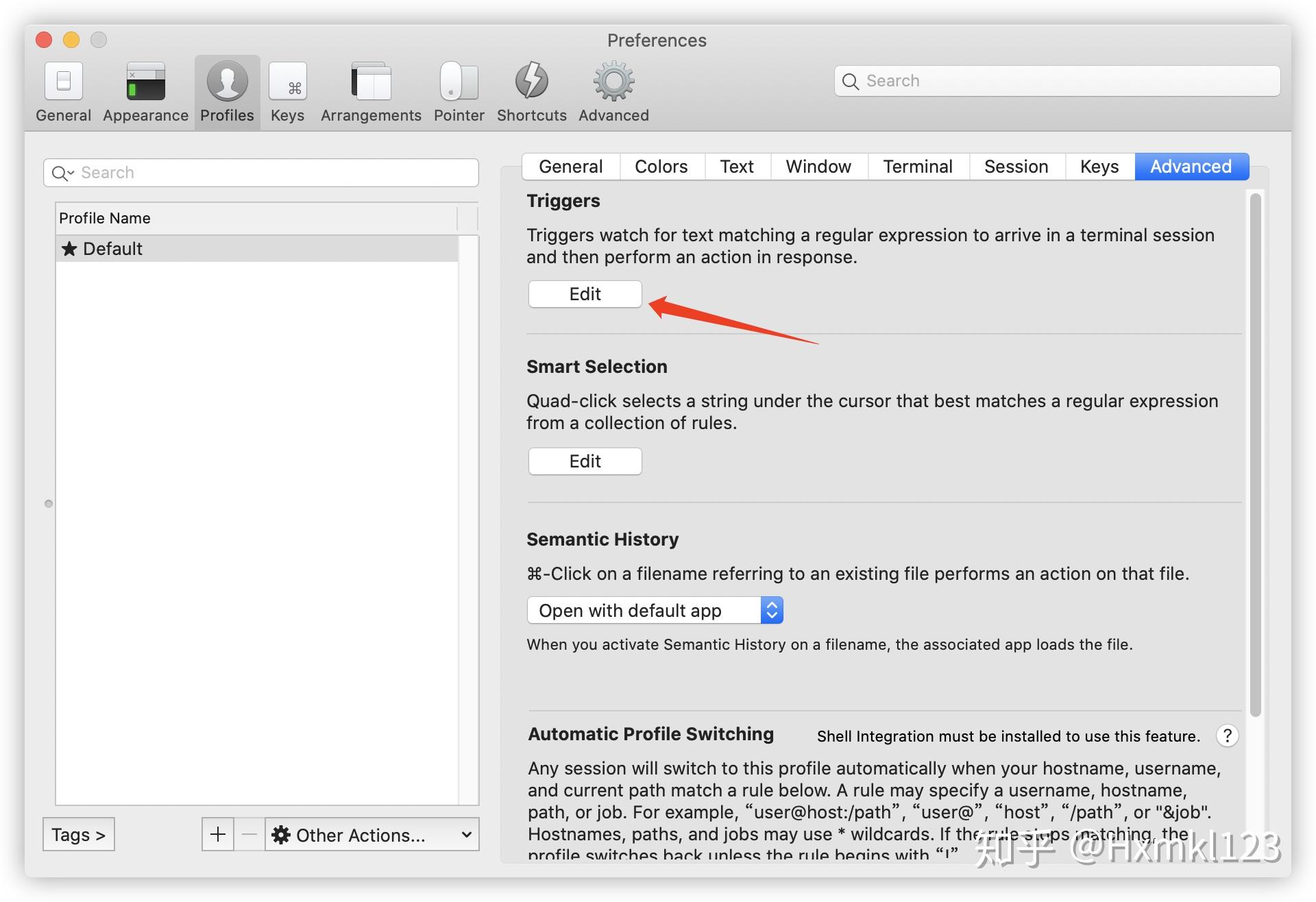Click Edit button under Triggers

[x=585, y=294]
